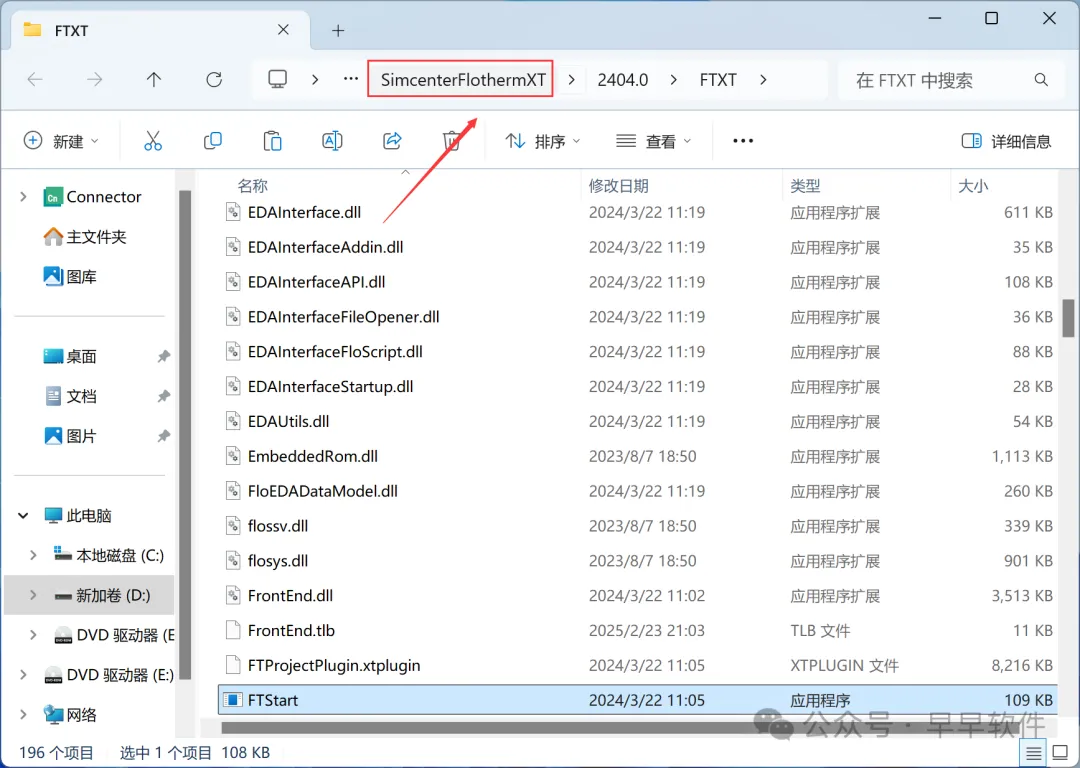Go up one folder level arrow
1080x768 pixels.
pyautogui.click(x=154, y=80)
